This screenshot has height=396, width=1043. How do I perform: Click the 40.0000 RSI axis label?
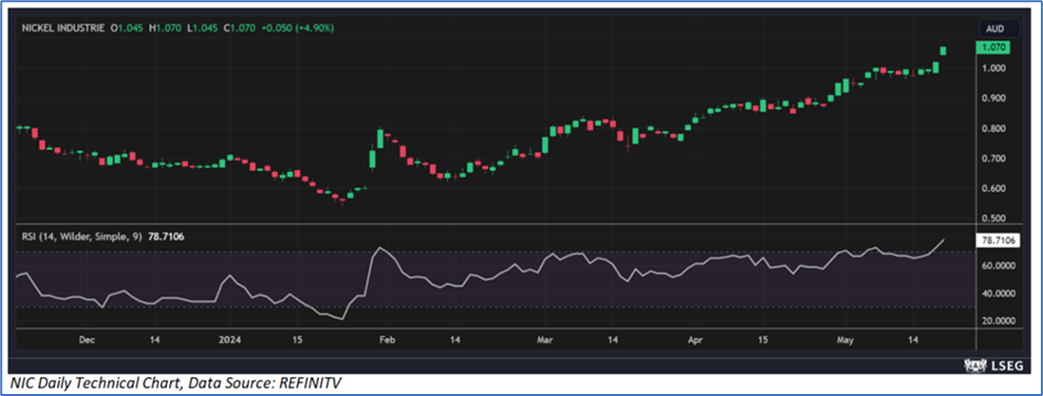coord(997,294)
